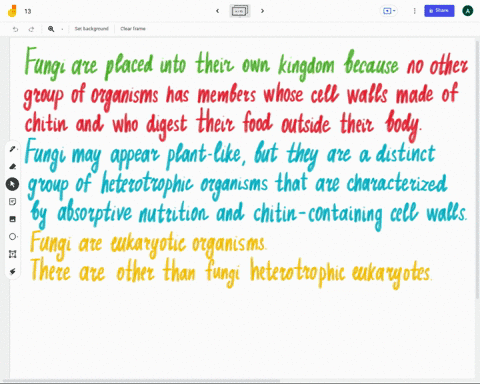Expand the frame bar thumbnail
The height and width of the screenshot is (384, 480).
click(240, 11)
